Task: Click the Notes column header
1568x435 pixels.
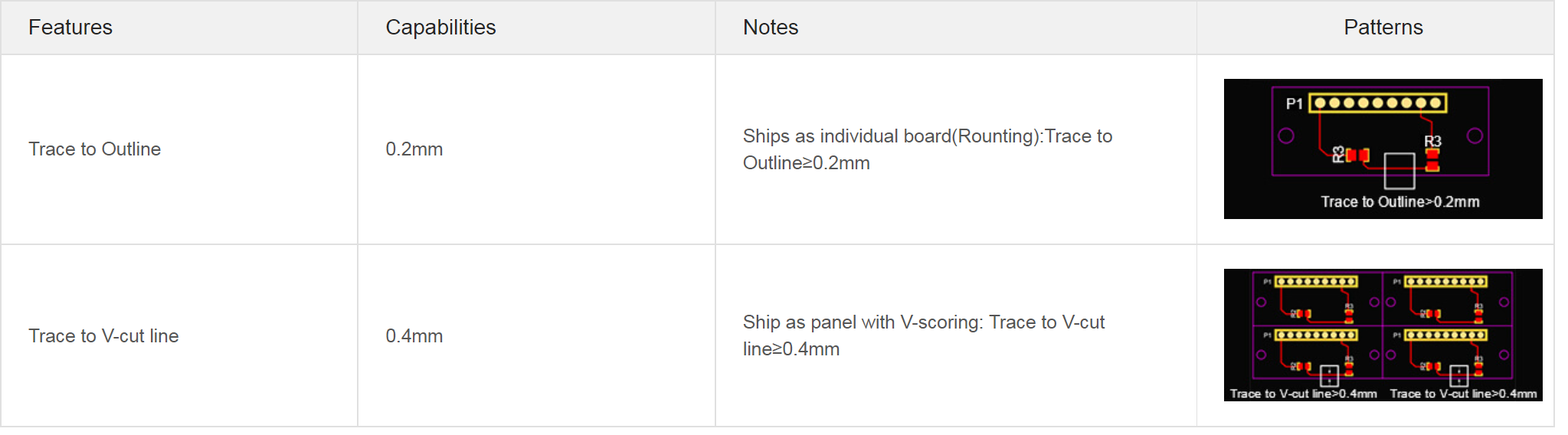Action: [771, 28]
